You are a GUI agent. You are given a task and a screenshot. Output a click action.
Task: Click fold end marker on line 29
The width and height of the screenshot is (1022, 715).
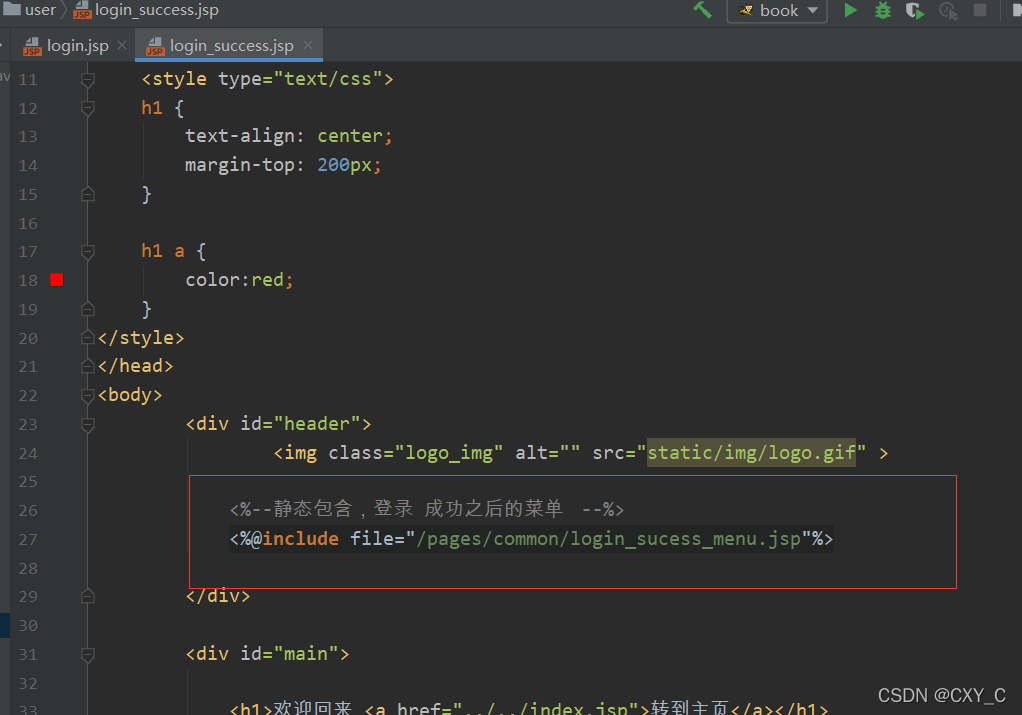[x=87, y=596]
